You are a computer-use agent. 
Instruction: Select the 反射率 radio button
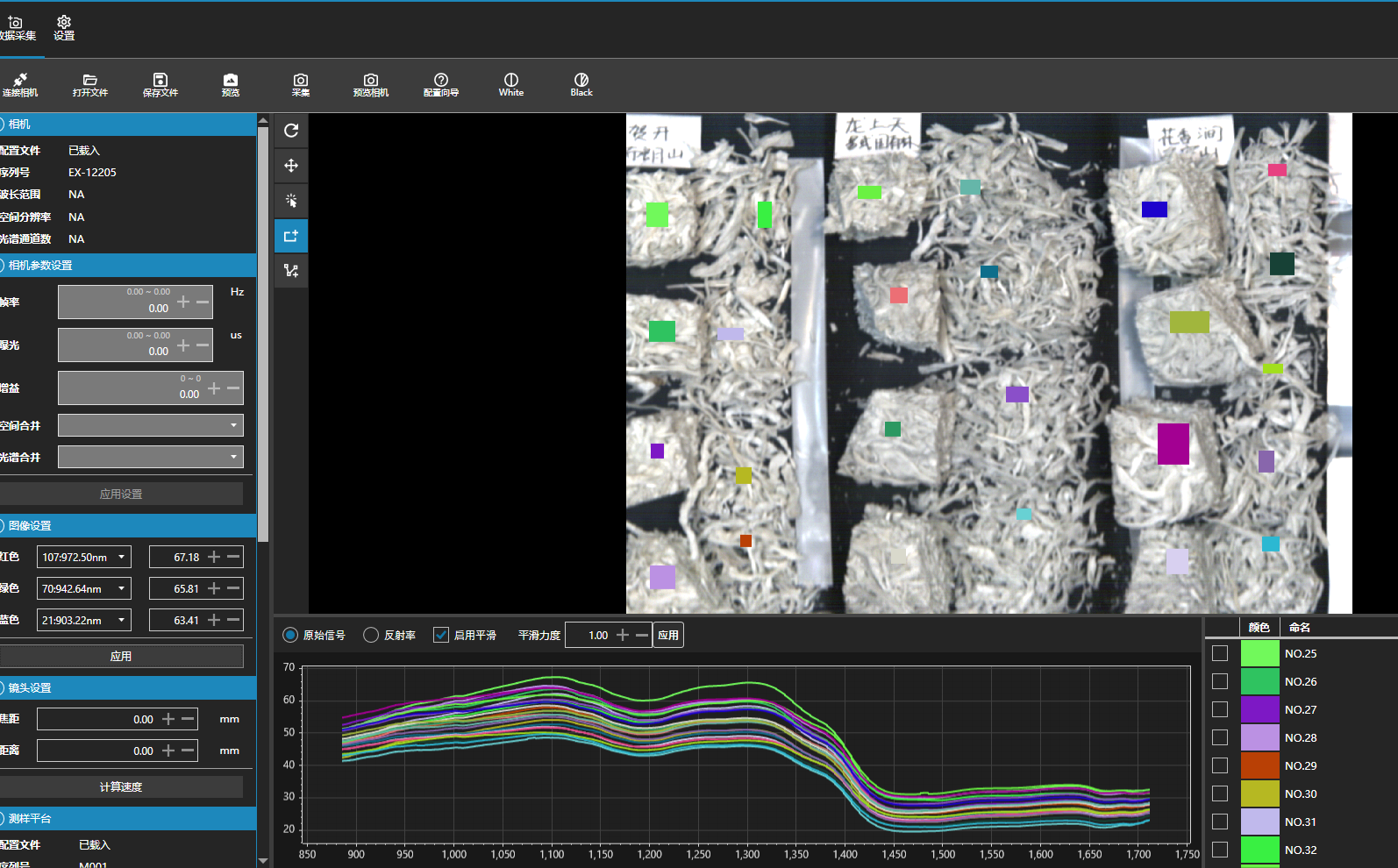coord(371,635)
